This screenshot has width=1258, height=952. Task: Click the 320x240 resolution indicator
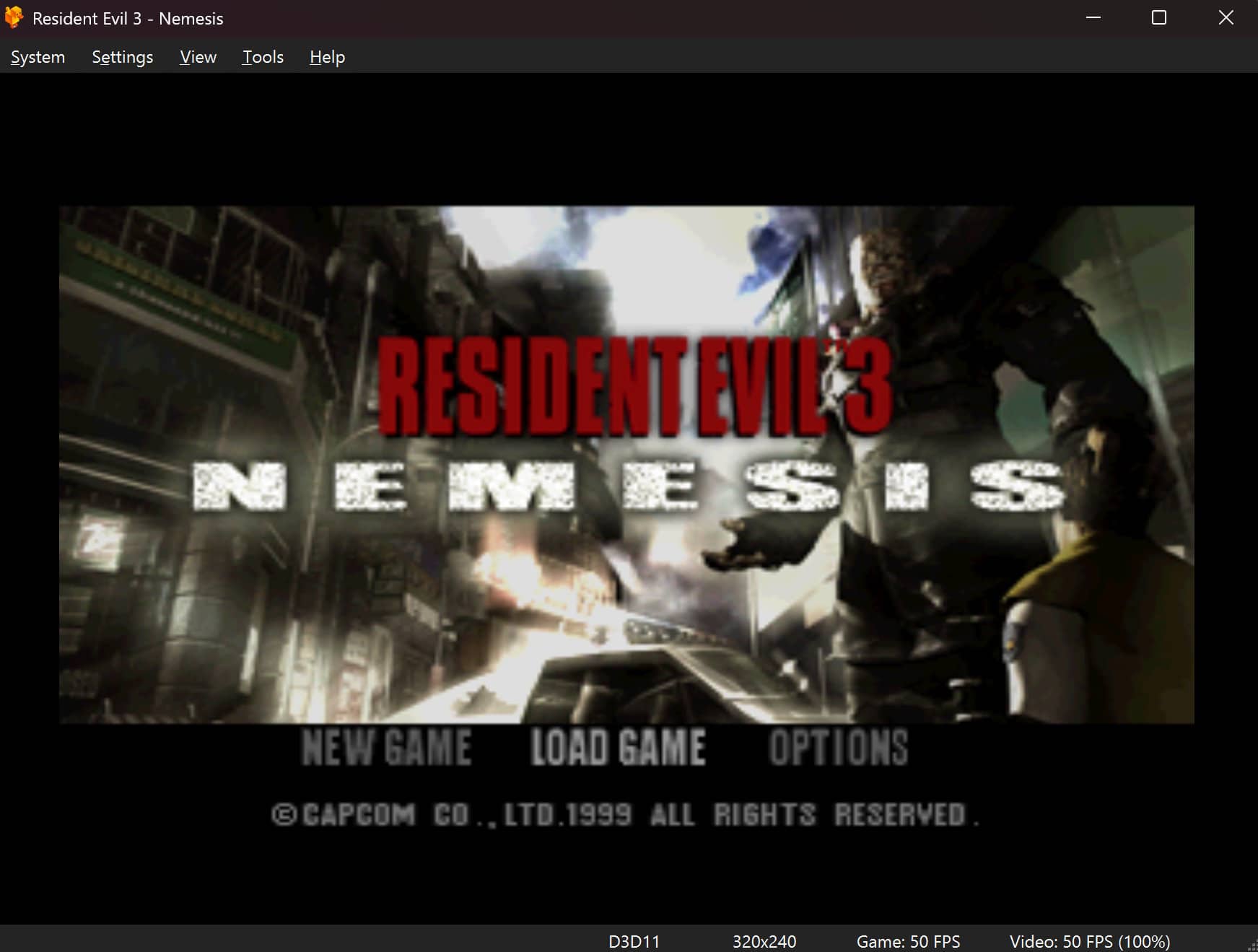(x=763, y=941)
